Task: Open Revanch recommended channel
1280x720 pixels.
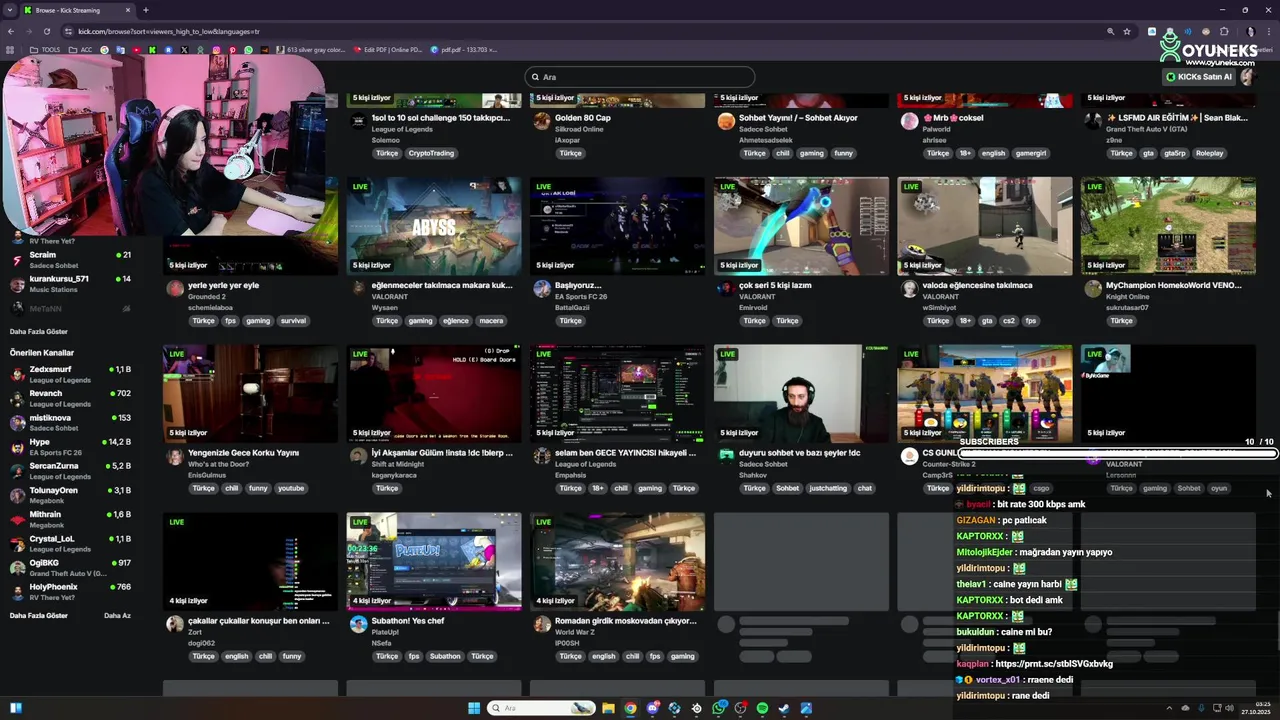Action: (x=70, y=398)
